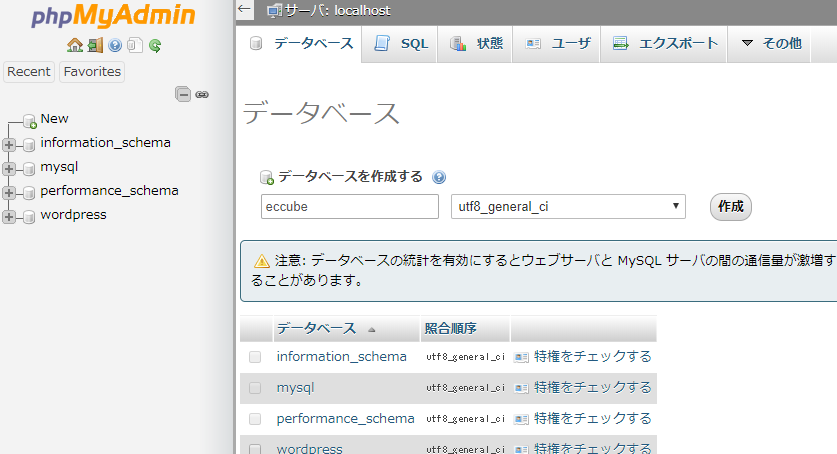837x454 pixels.
Task: Click the help icon beside データベースを作成する
Action: 439,177
